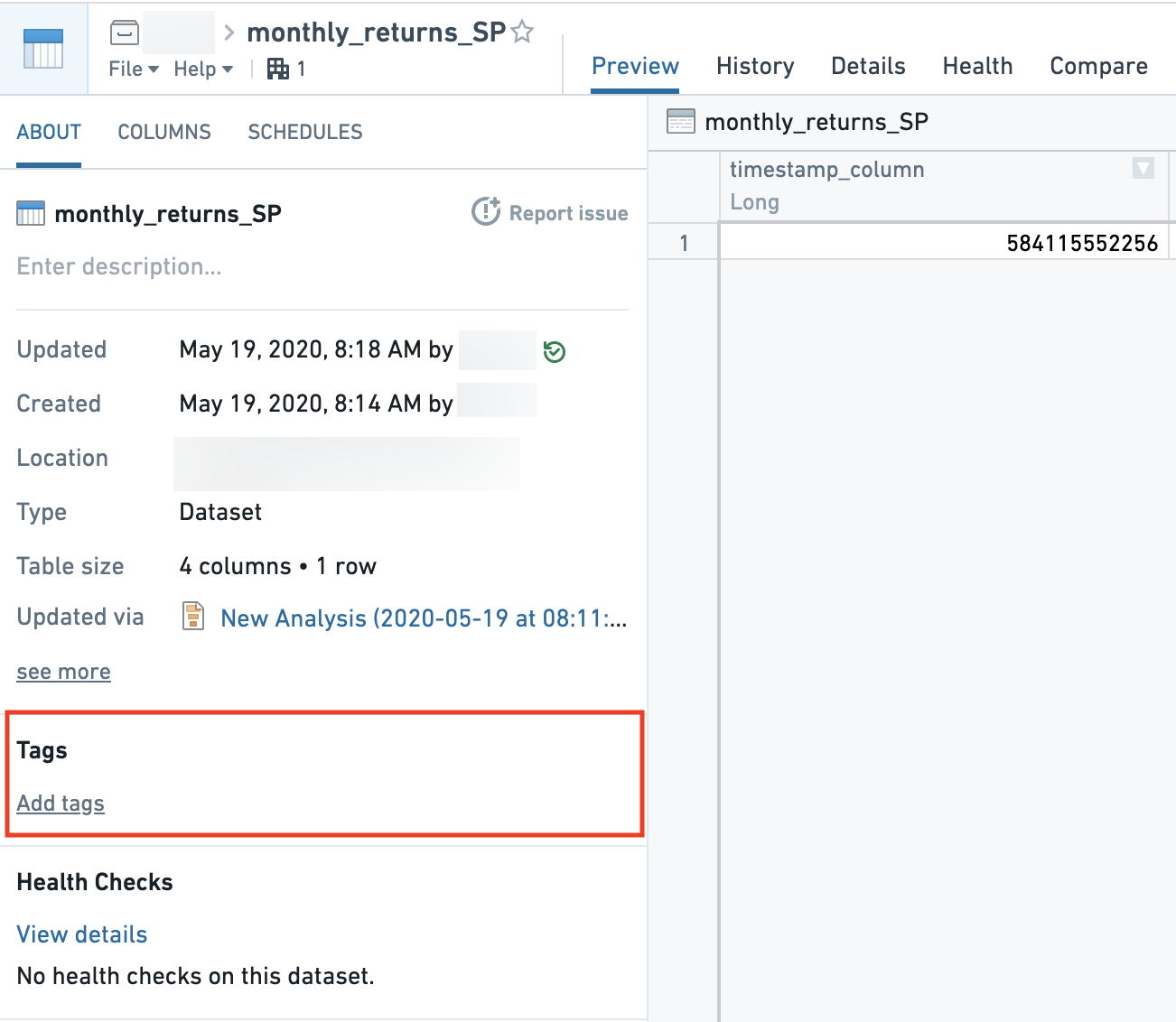Viewport: 1176px width, 1022px height.
Task: Open the Help dropdown menu
Action: coord(203,69)
